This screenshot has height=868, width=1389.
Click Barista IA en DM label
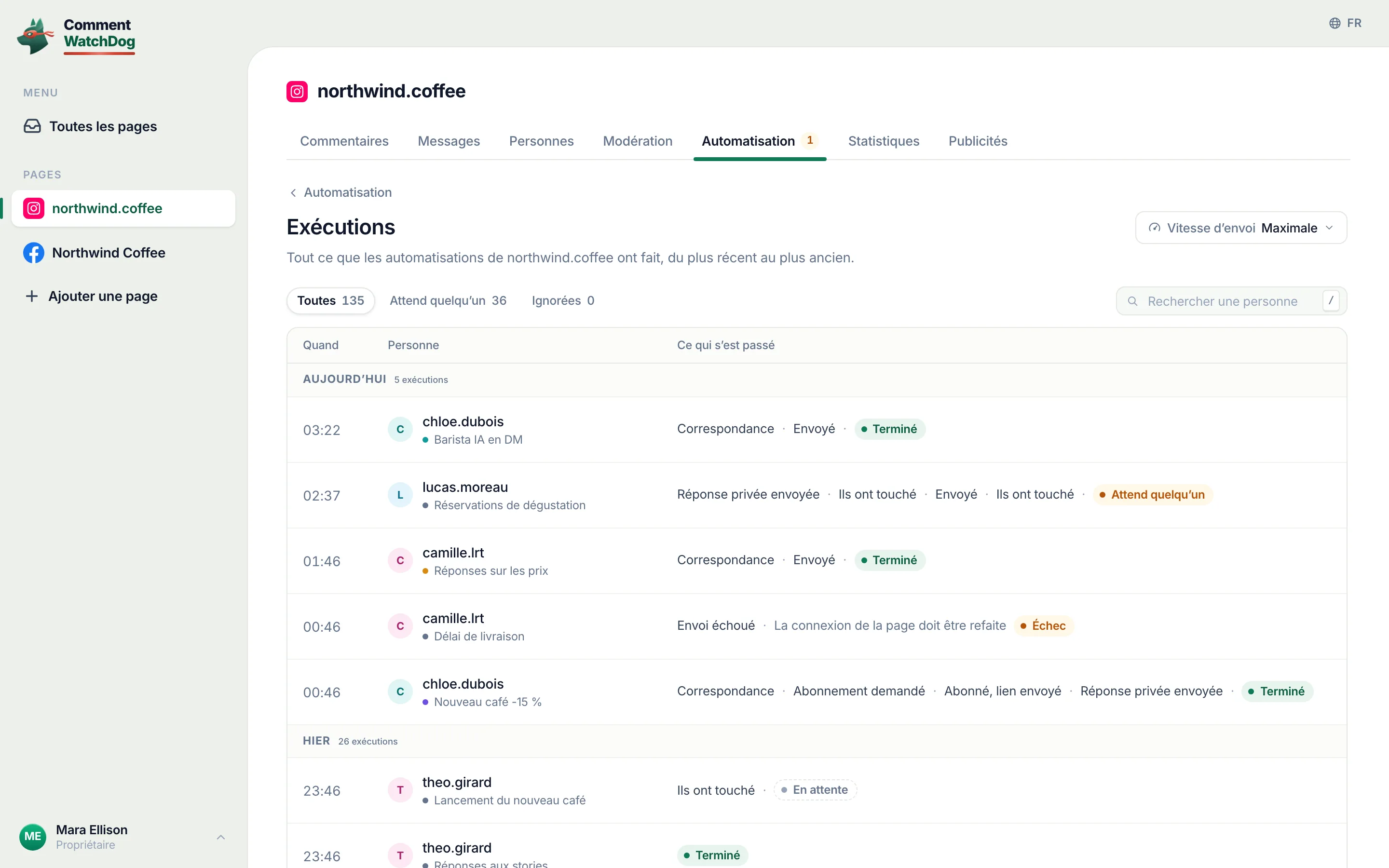[478, 440]
